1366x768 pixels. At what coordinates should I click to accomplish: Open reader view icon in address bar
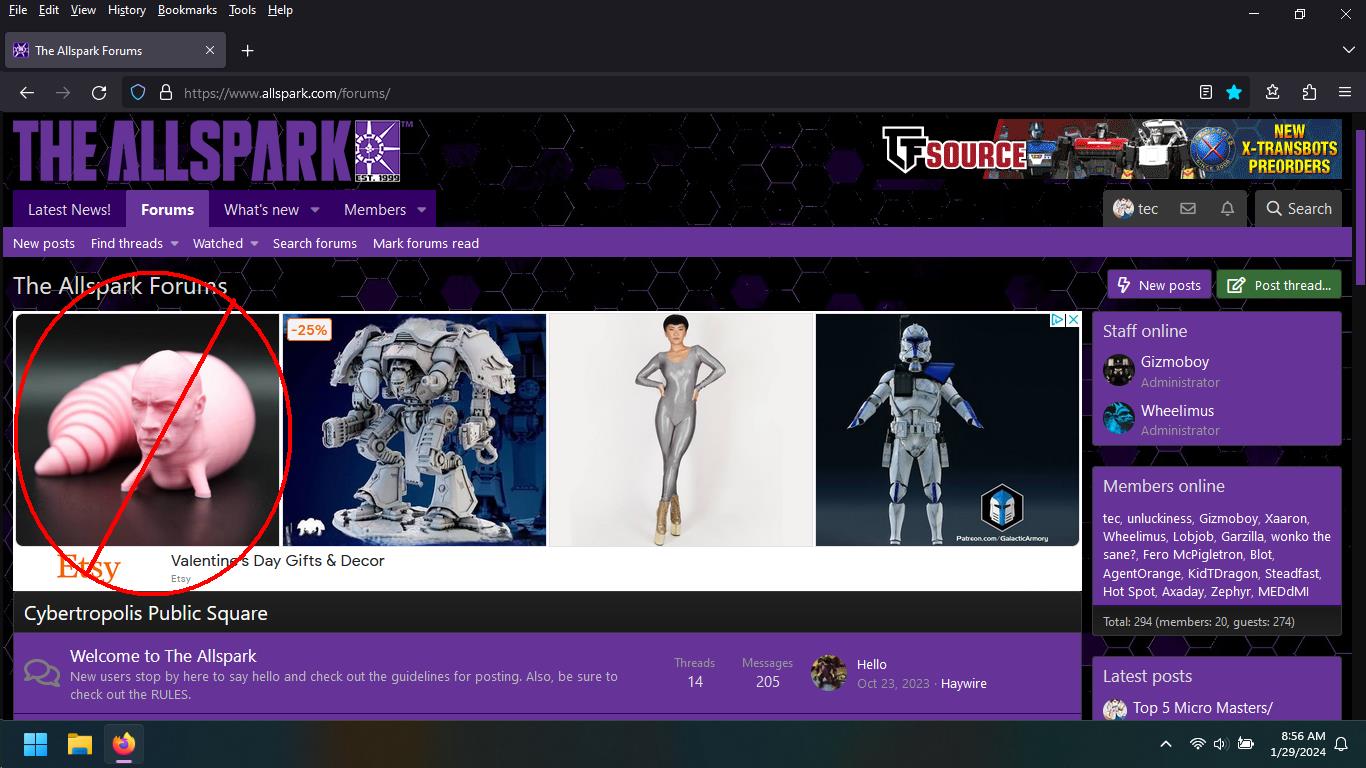[x=1206, y=93]
